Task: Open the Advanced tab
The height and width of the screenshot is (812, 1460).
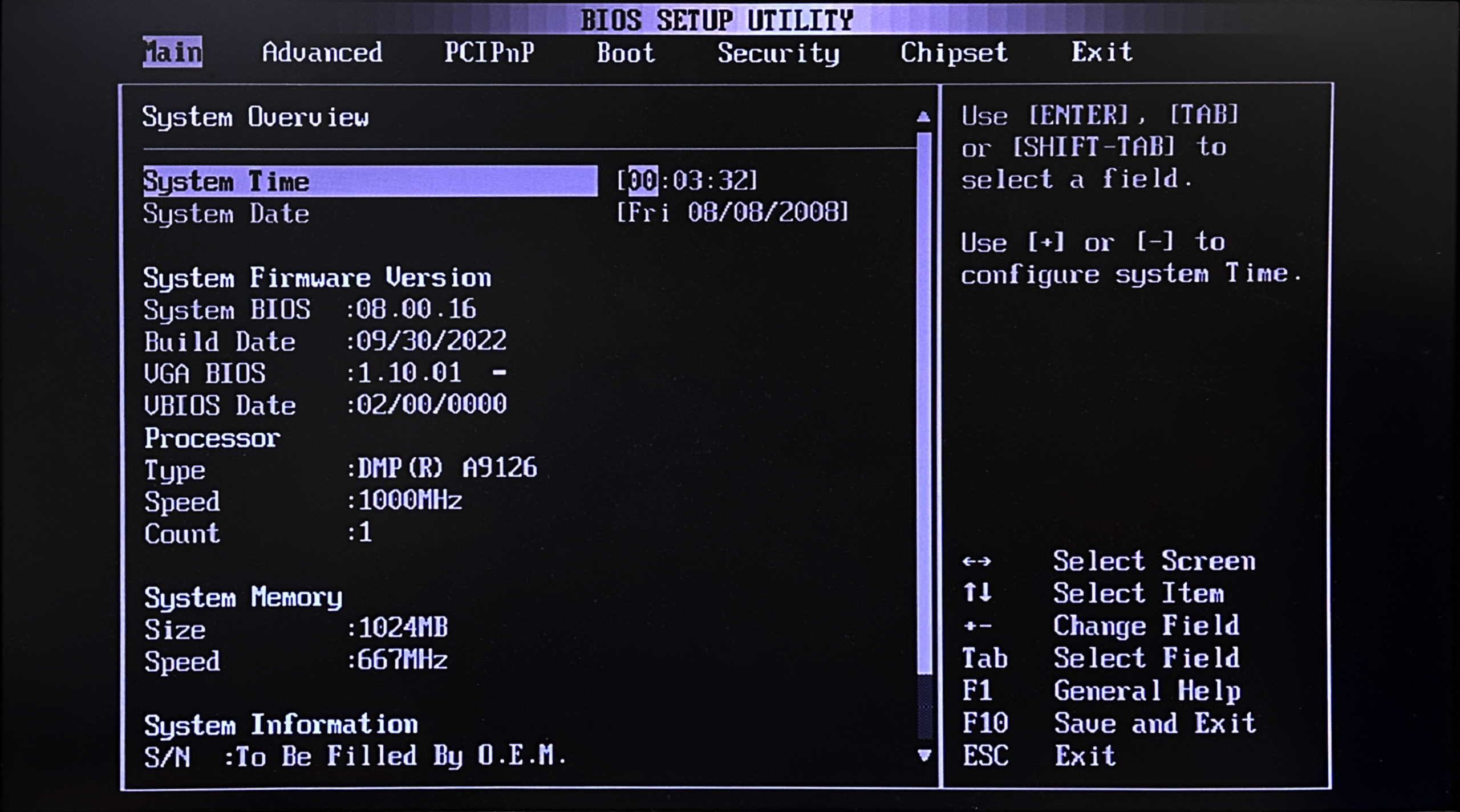Action: 322,52
